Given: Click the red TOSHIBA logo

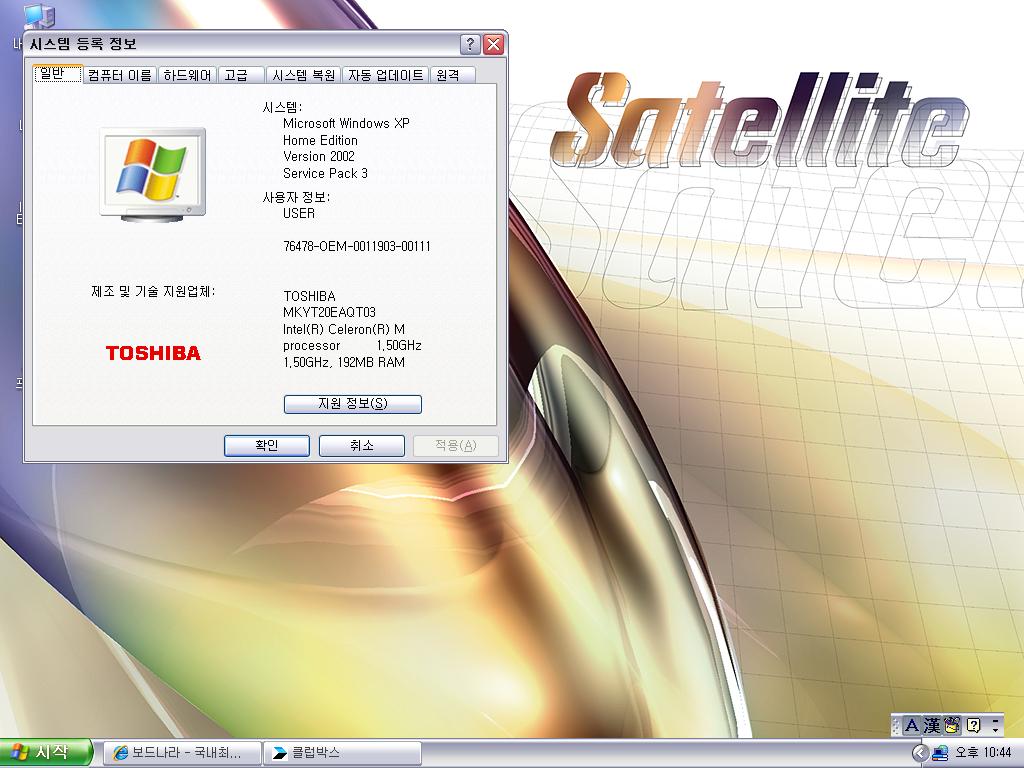Looking at the screenshot, I should point(153,353).
